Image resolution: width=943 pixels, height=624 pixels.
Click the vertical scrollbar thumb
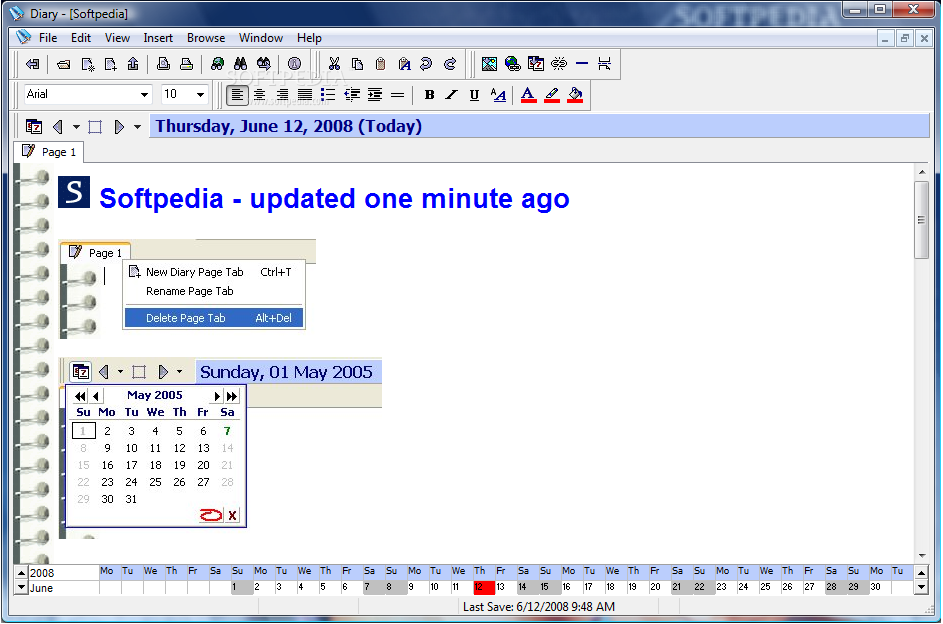click(x=921, y=220)
